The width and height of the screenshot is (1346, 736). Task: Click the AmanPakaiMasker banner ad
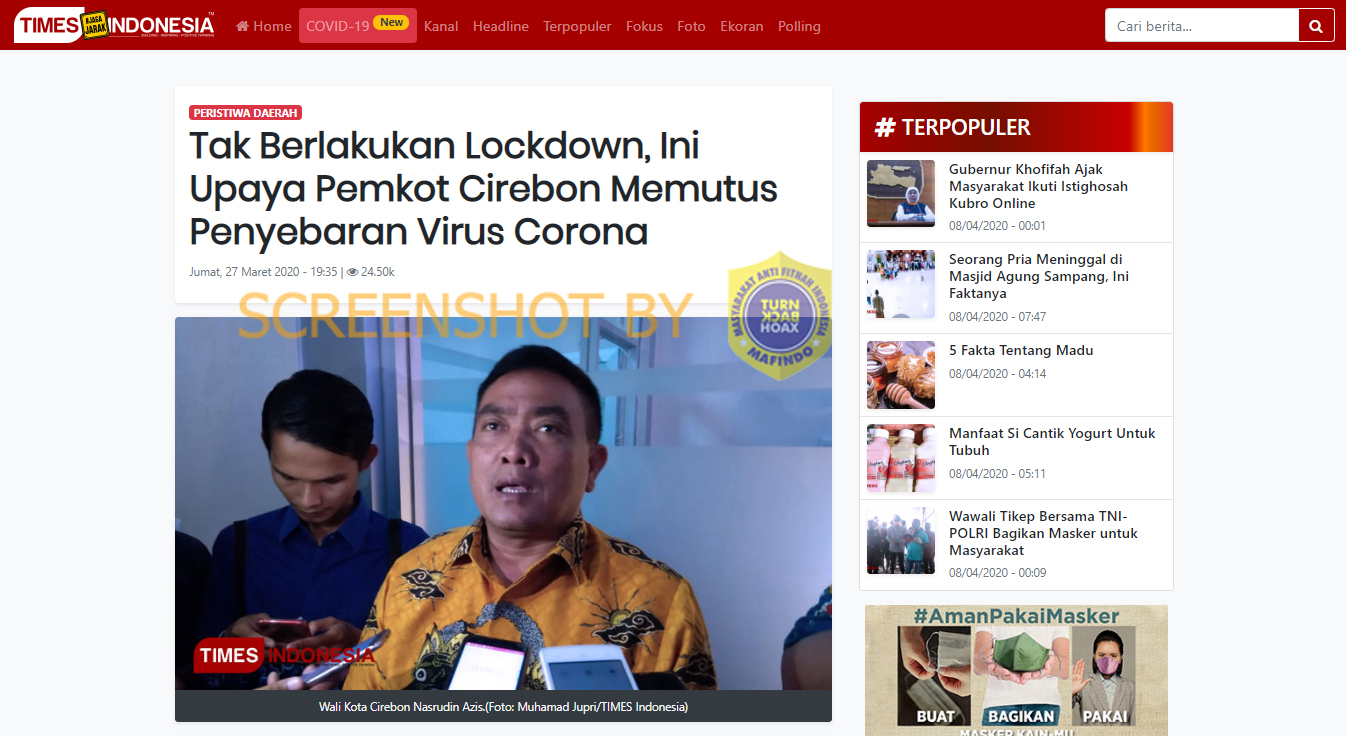coord(1016,670)
